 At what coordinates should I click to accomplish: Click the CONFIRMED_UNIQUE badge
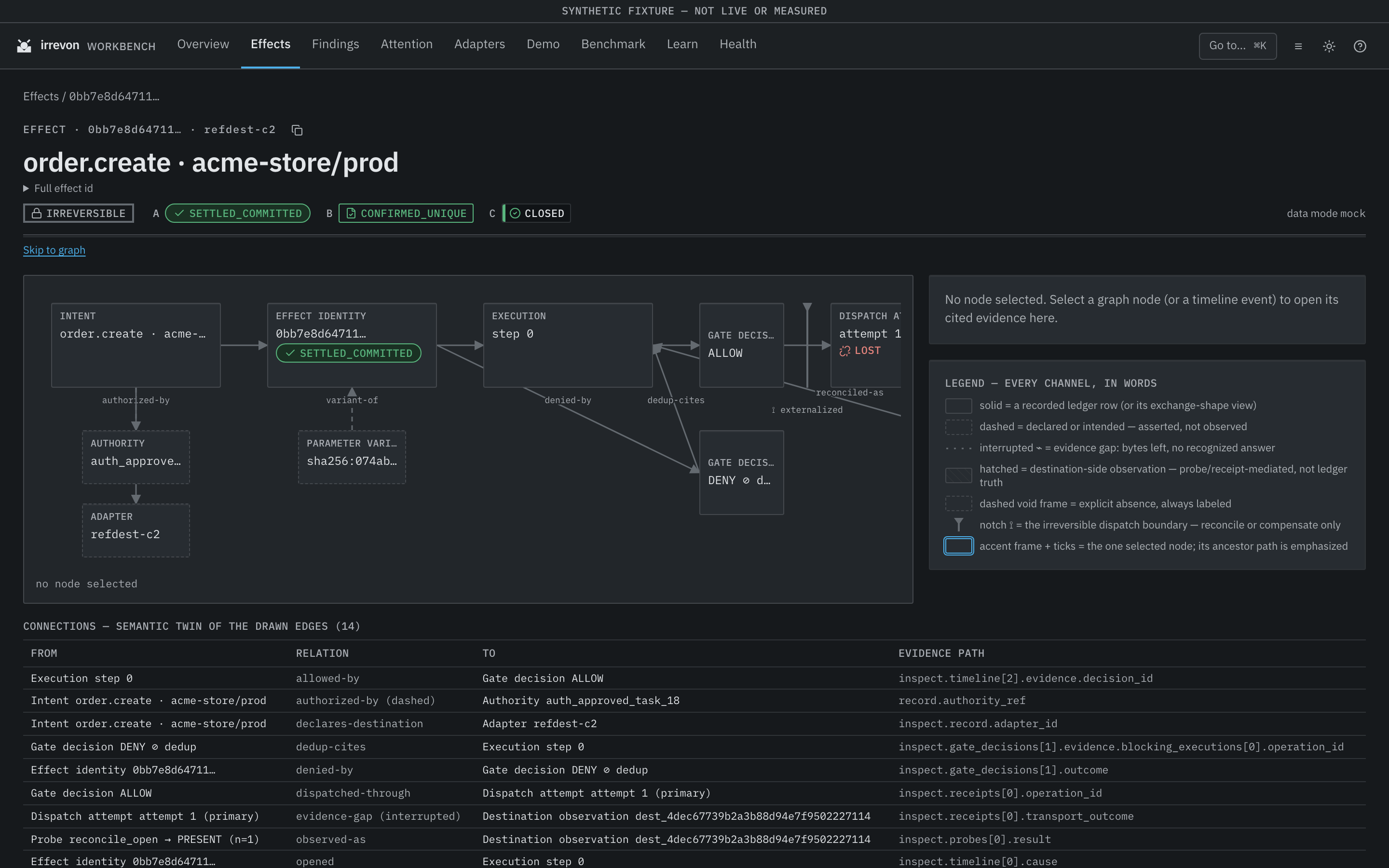pos(406,214)
